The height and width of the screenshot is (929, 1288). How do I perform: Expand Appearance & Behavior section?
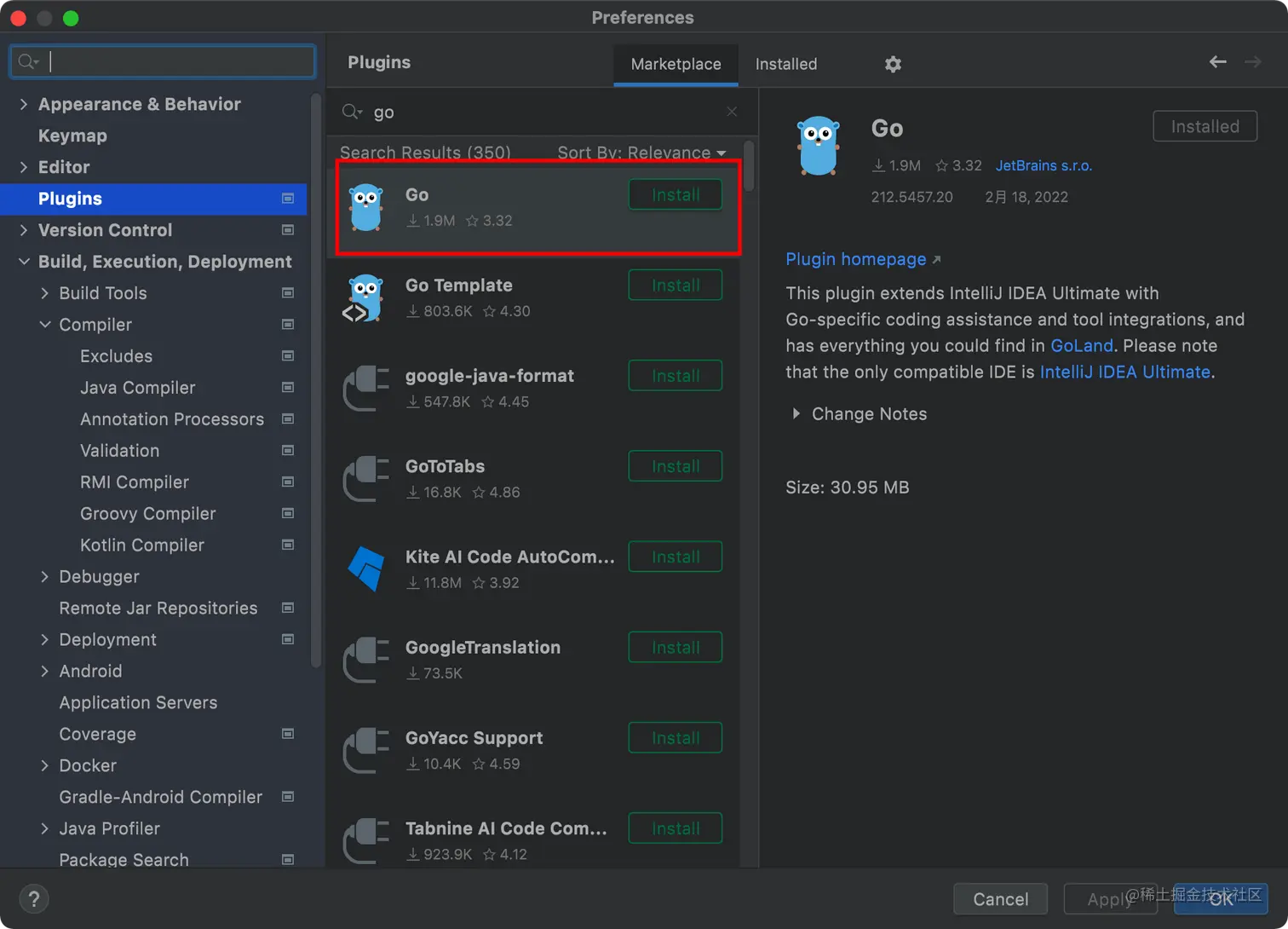pos(24,104)
